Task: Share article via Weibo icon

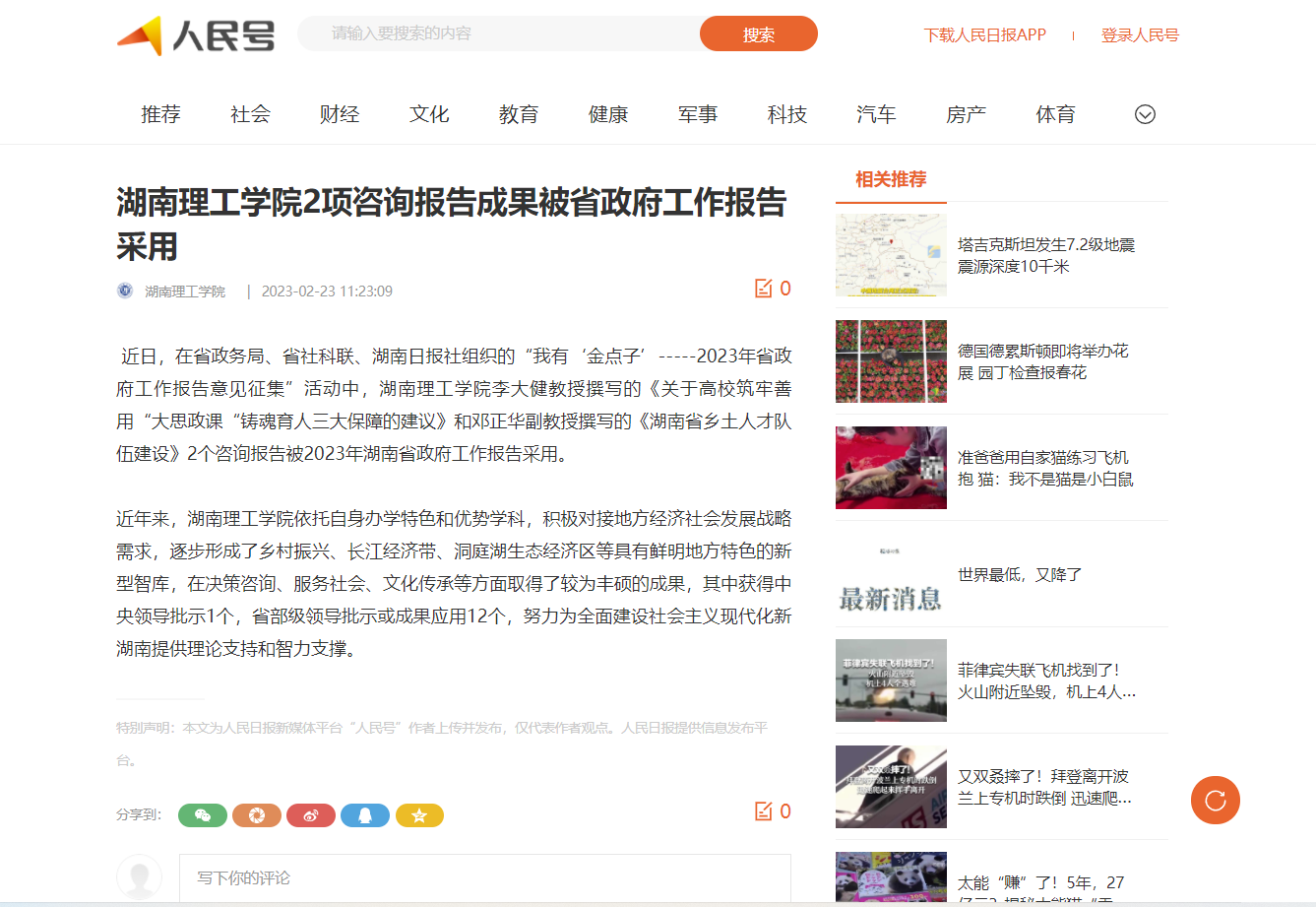Action: [x=311, y=815]
